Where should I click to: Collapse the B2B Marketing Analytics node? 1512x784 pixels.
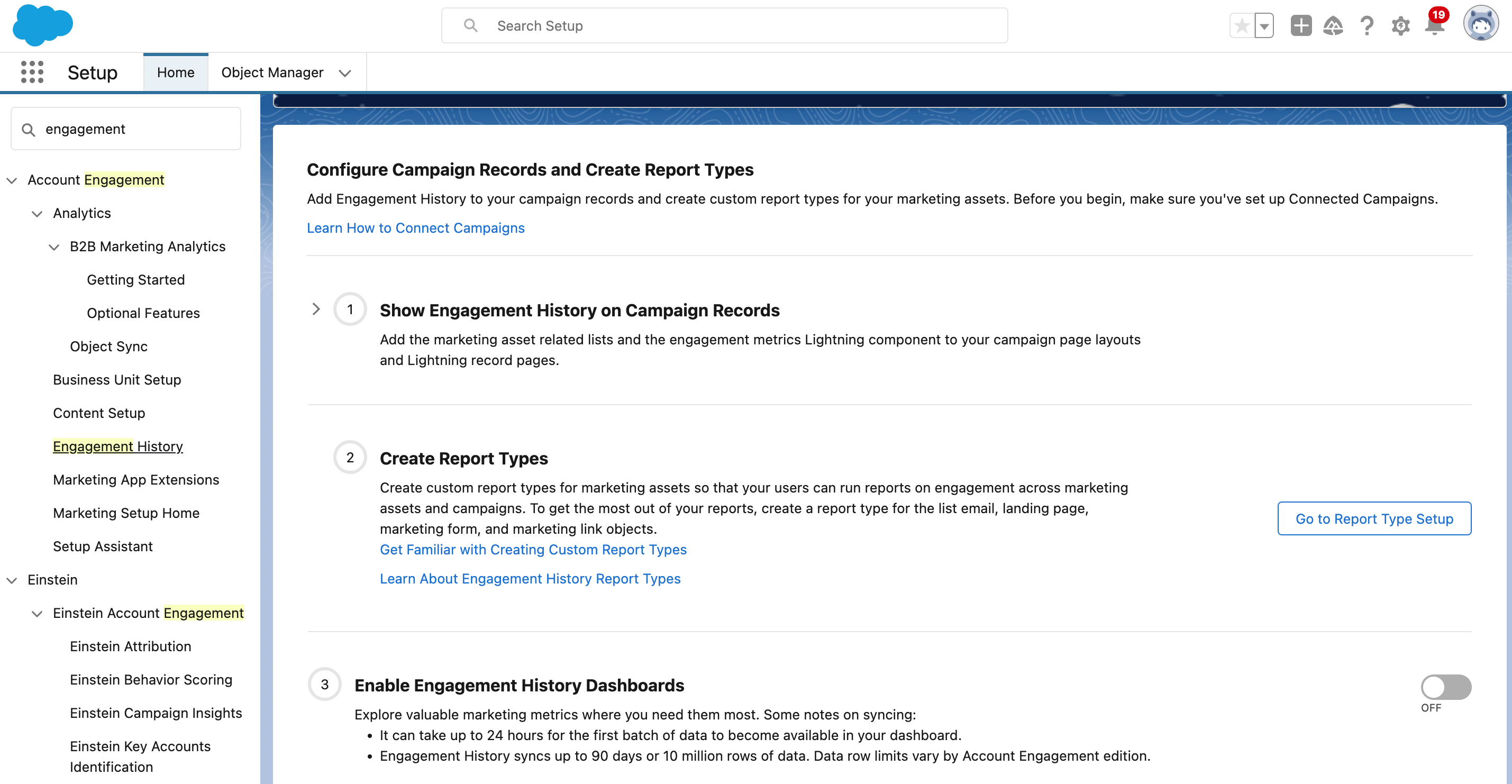(x=54, y=247)
